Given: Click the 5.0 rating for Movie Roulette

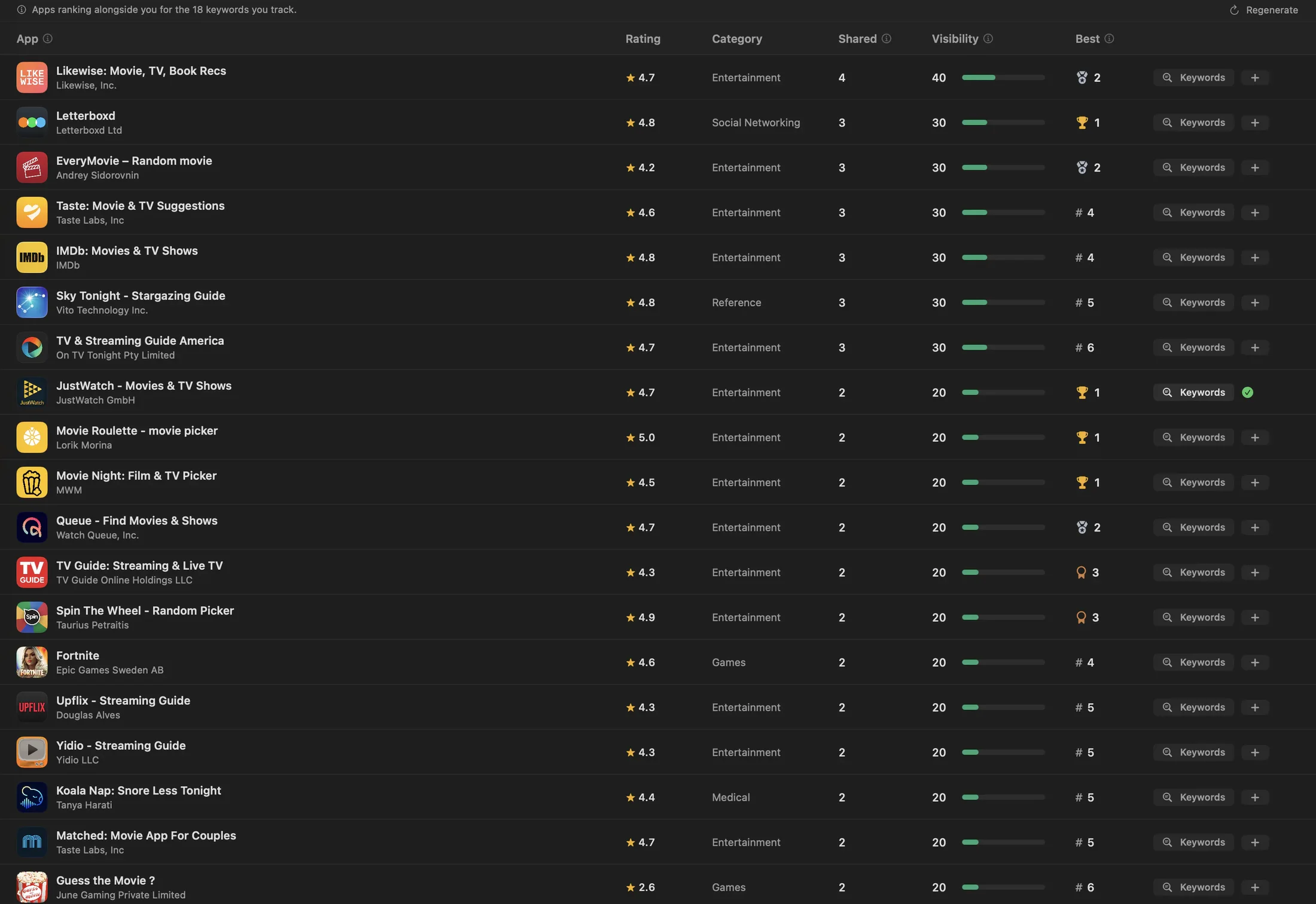Looking at the screenshot, I should (x=640, y=438).
